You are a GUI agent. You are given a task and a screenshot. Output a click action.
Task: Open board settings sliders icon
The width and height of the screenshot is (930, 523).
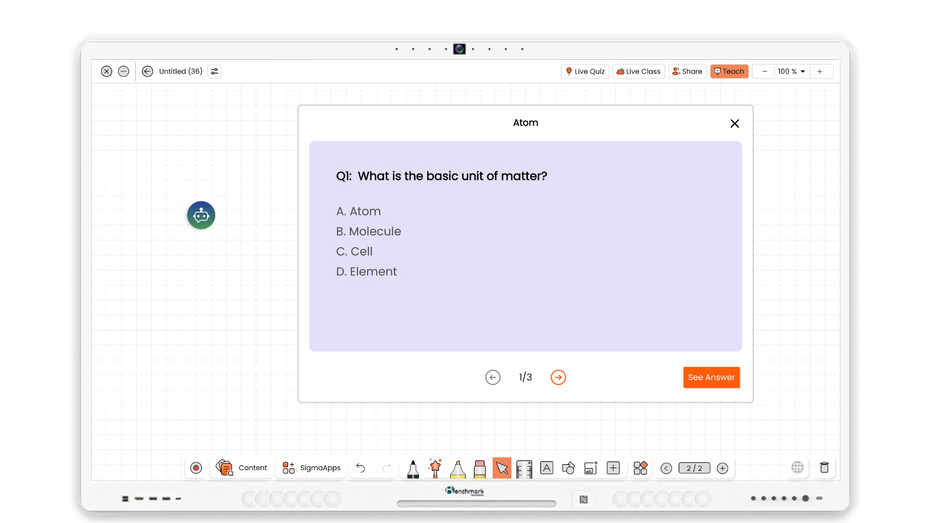point(215,71)
